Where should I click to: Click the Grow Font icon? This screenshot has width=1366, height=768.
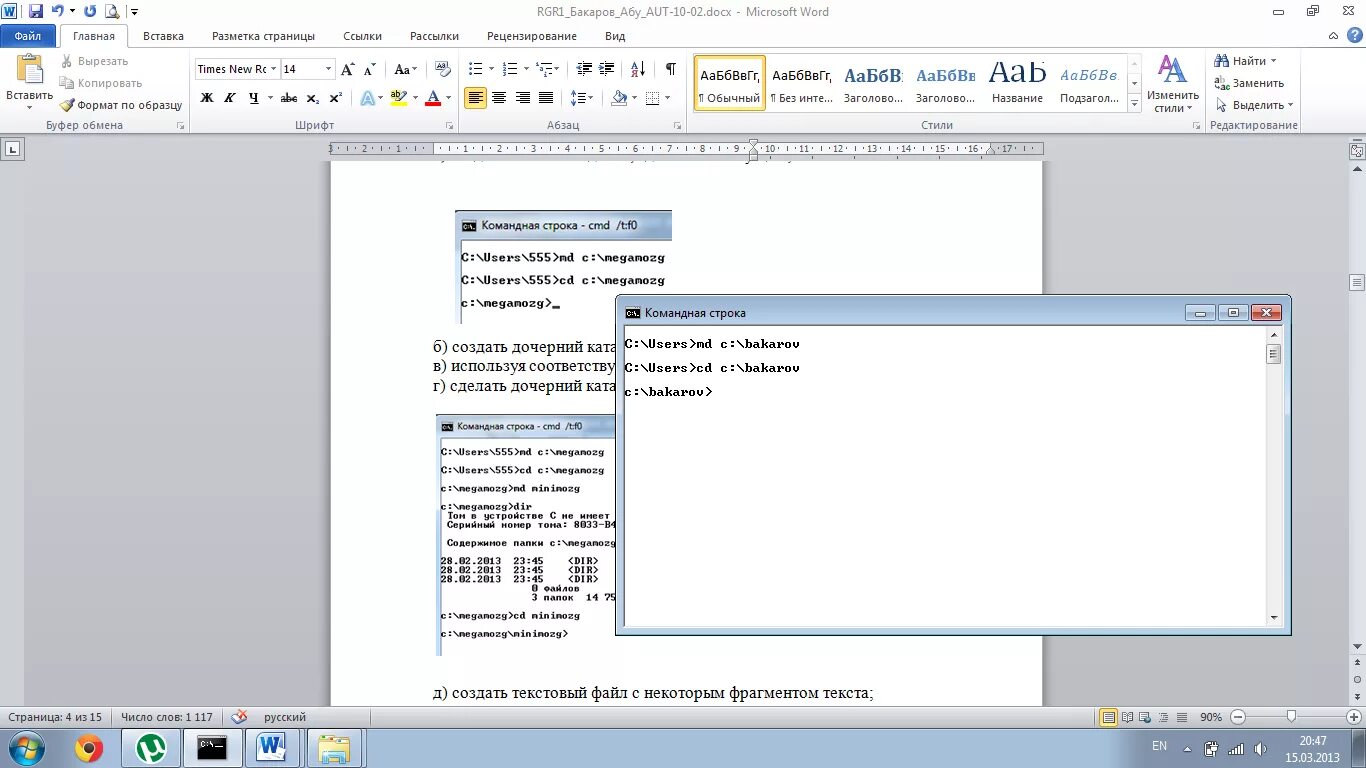[347, 69]
